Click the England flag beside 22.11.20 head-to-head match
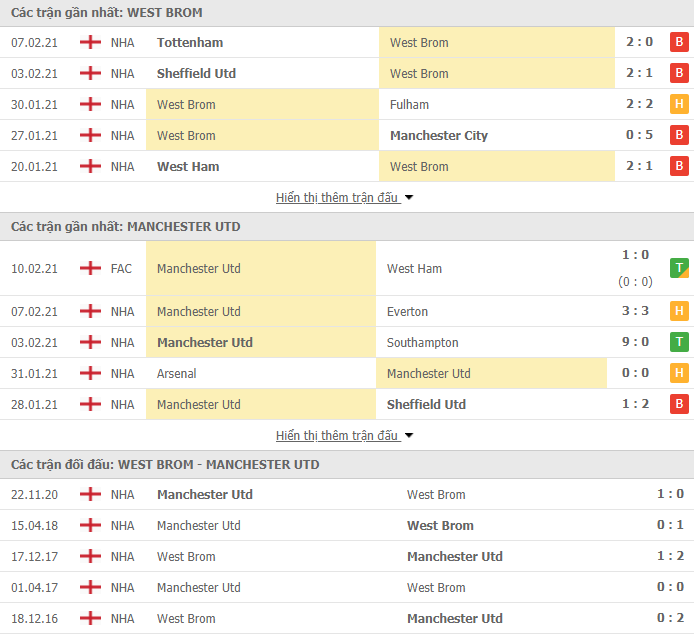This screenshot has width=694, height=634. point(90,494)
